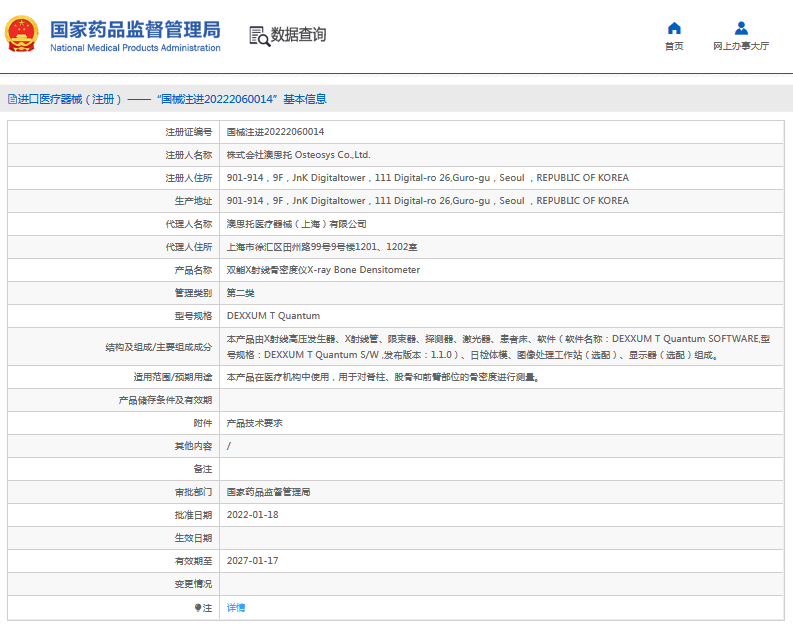The width and height of the screenshot is (793, 626).
Task: Select agent name 澳思托医疗器械（上海）有限公司
Action: (296, 224)
